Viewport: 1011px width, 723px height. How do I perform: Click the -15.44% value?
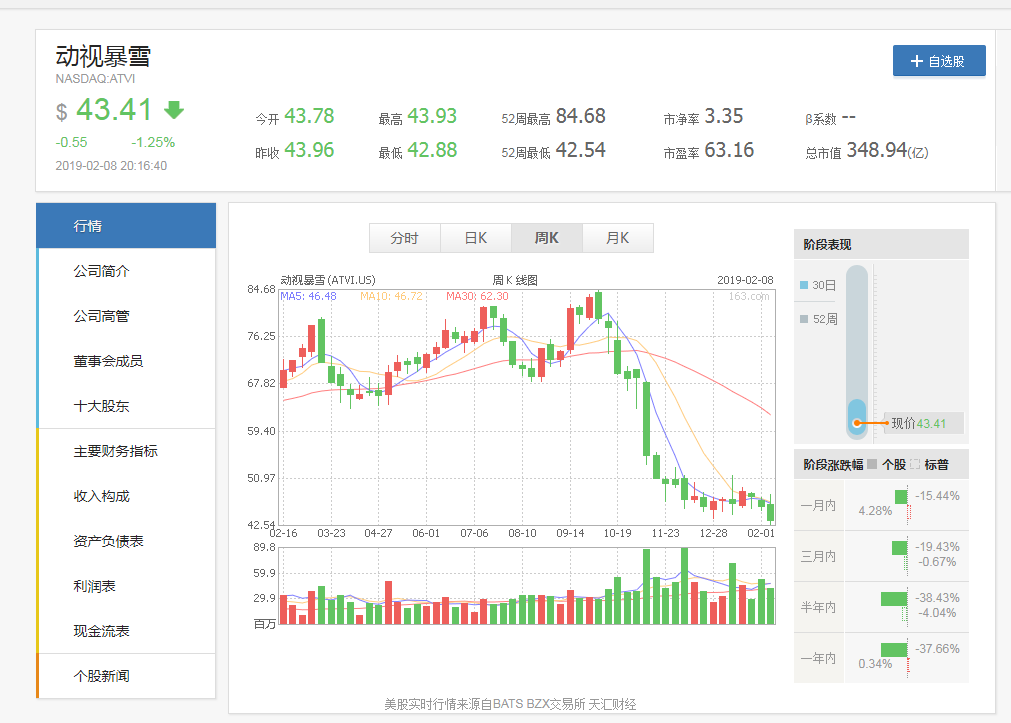(x=937, y=496)
